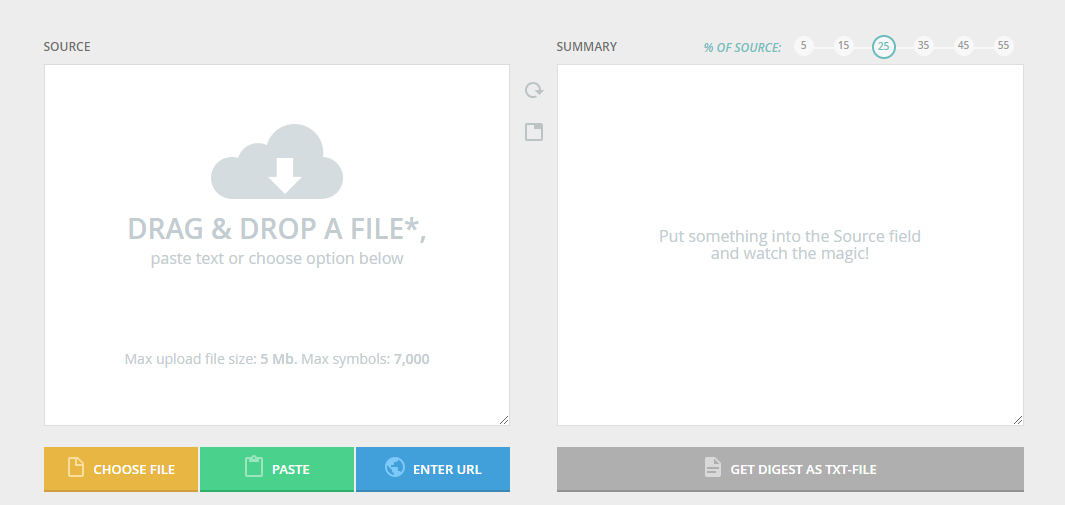Click the square window icon below refresh
Screen dimensions: 1065x505
click(534, 132)
